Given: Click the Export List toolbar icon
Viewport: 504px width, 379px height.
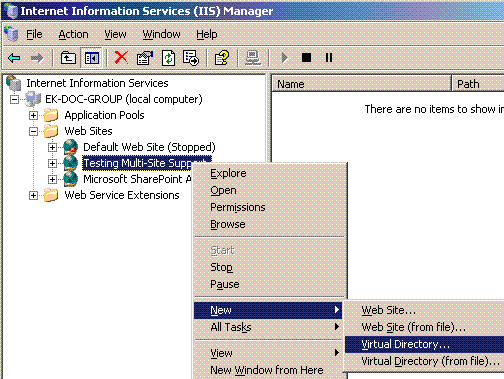Looking at the screenshot, I should point(191,58).
